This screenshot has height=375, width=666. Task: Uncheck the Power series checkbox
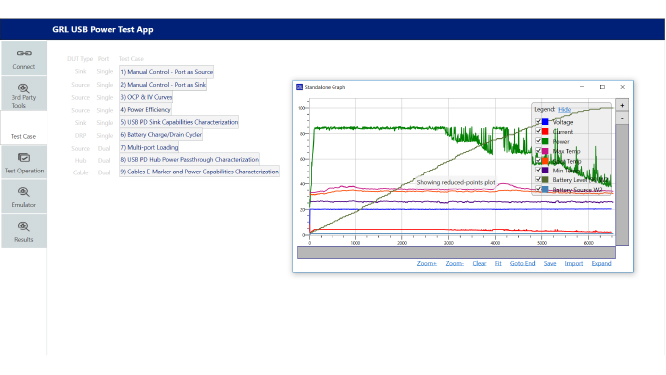(x=538, y=141)
